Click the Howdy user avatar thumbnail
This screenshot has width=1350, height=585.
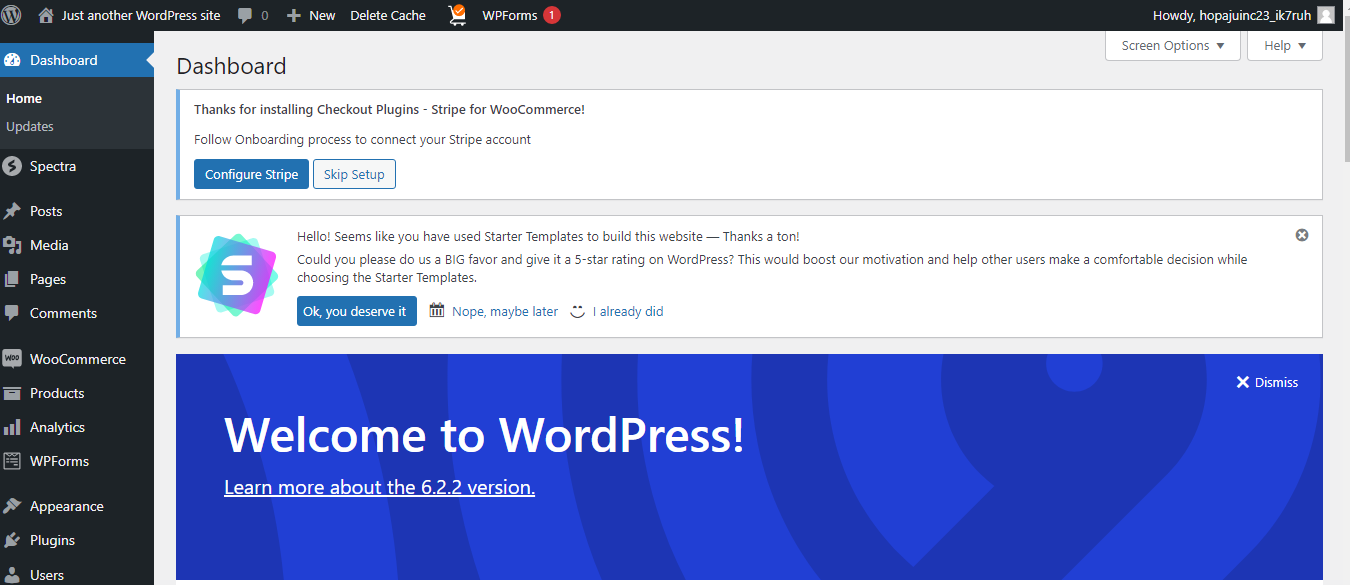pos(1325,14)
